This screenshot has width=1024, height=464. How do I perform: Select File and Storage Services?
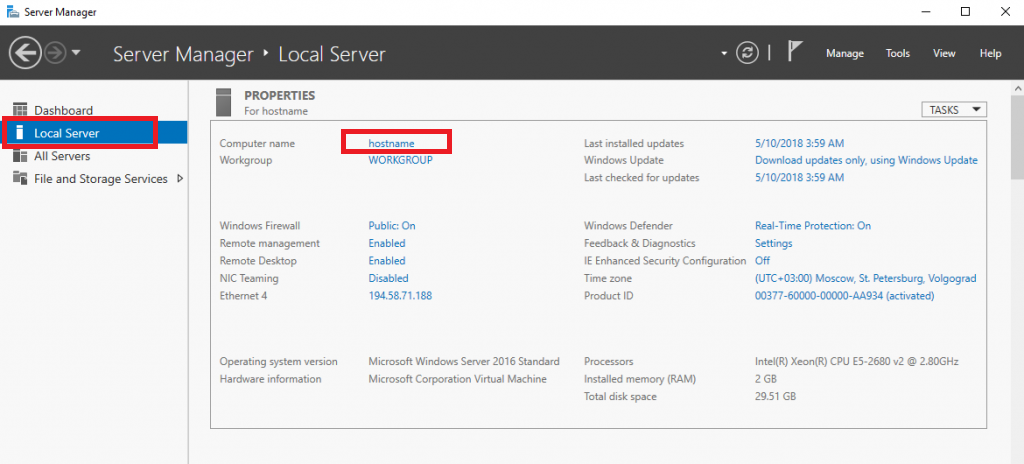[x=101, y=178]
